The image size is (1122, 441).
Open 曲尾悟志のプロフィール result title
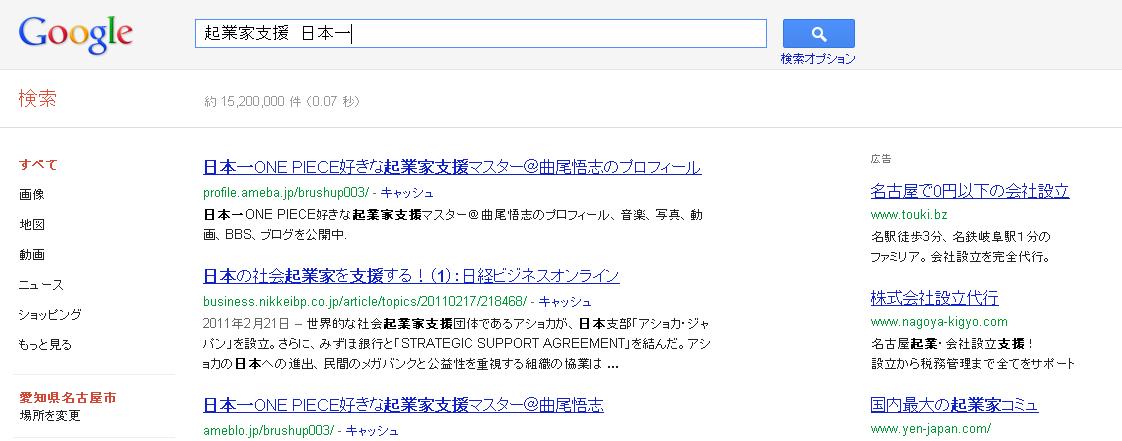coord(452,168)
